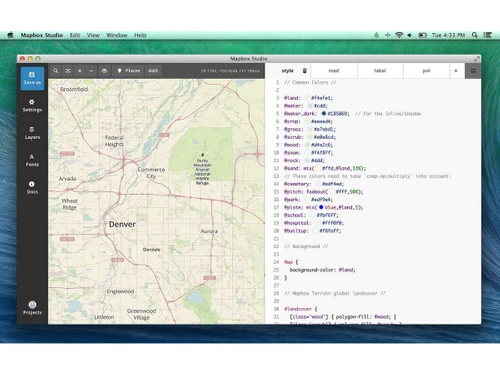Click the @sand mix line in editor
This screenshot has height=375, width=500.
325,168
